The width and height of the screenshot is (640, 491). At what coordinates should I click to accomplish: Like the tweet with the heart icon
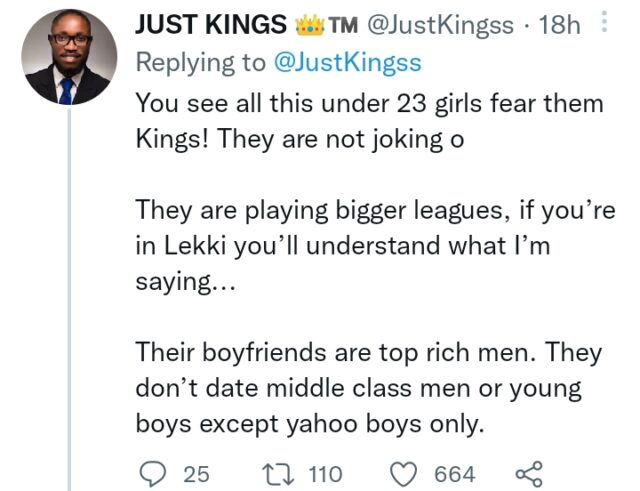click(403, 472)
